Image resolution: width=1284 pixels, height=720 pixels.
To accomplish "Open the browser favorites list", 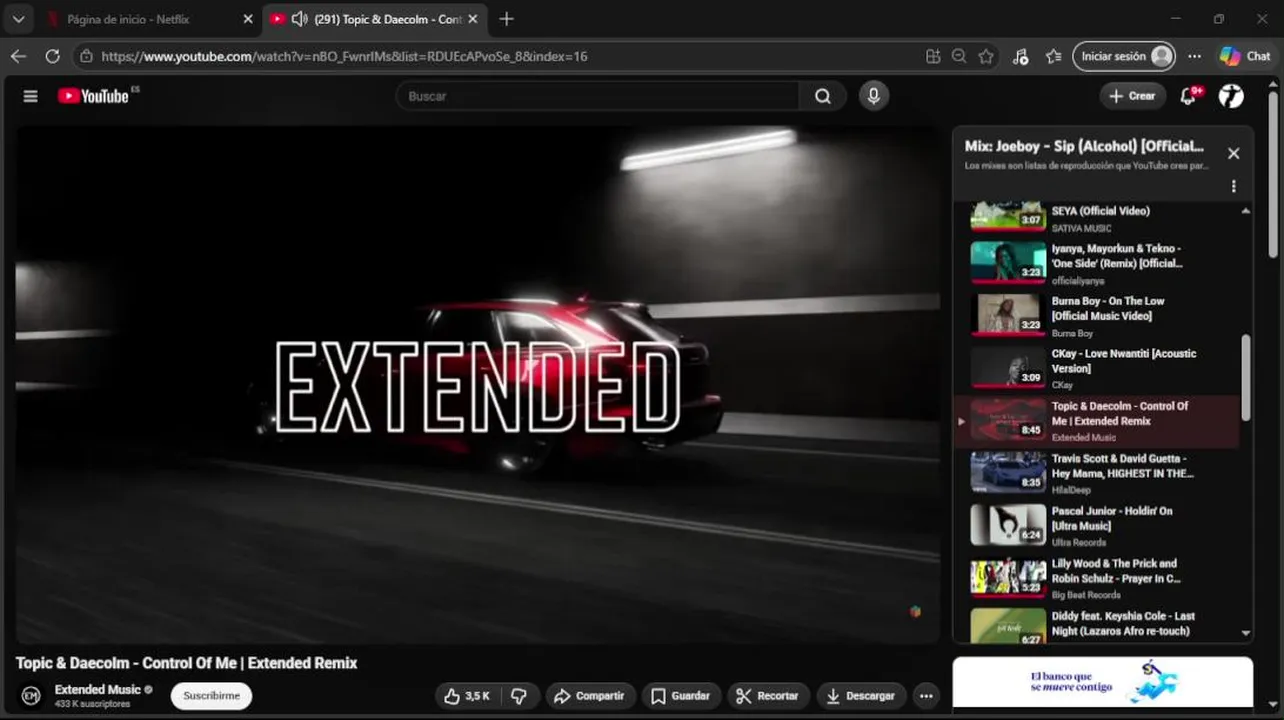I will pyautogui.click(x=1053, y=56).
